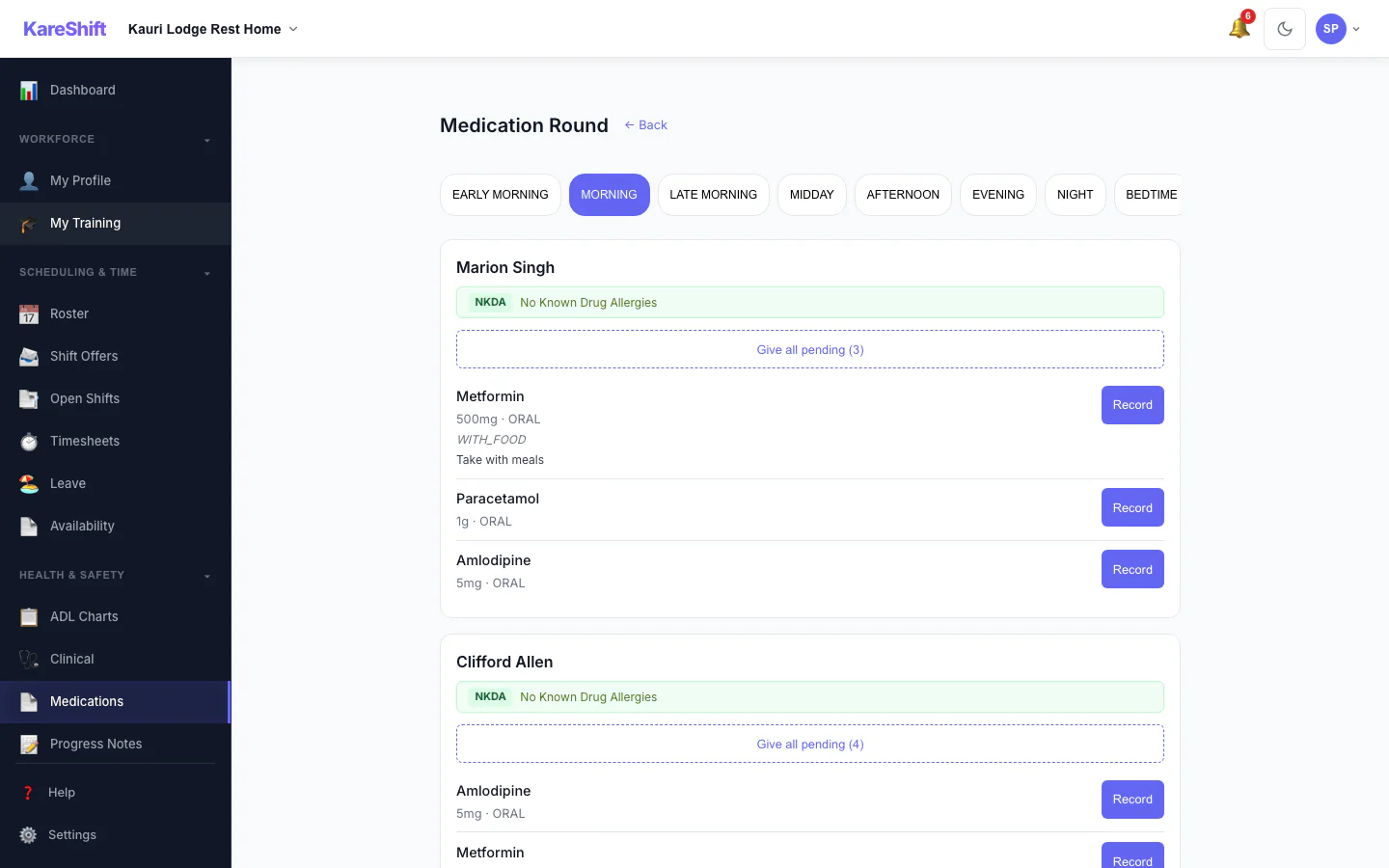The image size is (1389, 868).
Task: Click the Availability page icon
Action: [x=29, y=526]
